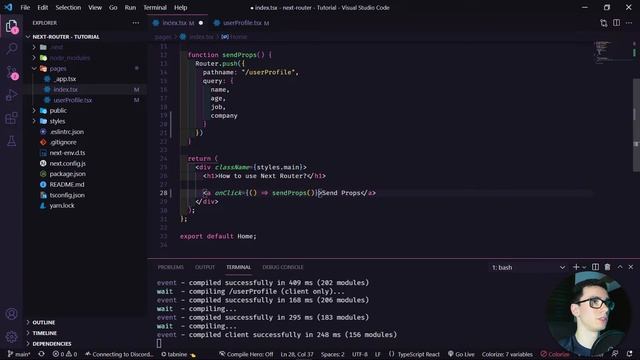Switch to the userProfile.tsx tab
The width and height of the screenshot is (640, 360).
click(242, 23)
